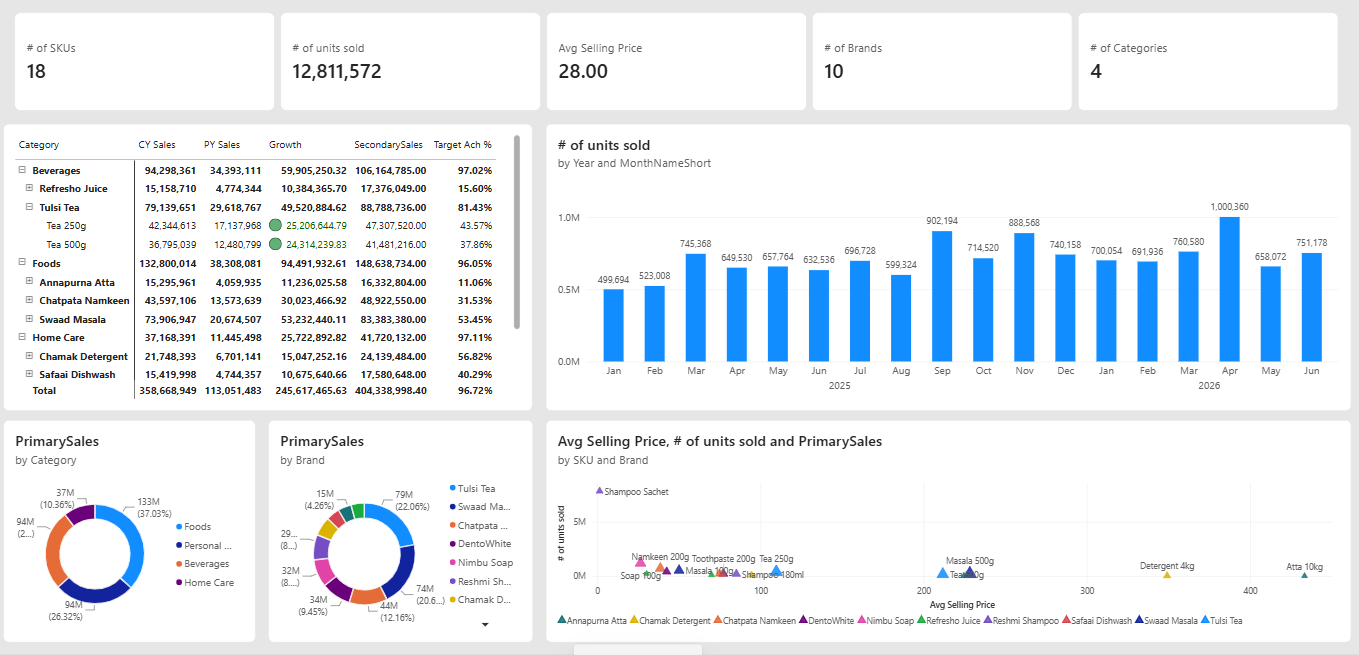This screenshot has width=1359, height=655.
Task: Click the Detergent 4kg triangle marker
Action: tap(1167, 574)
